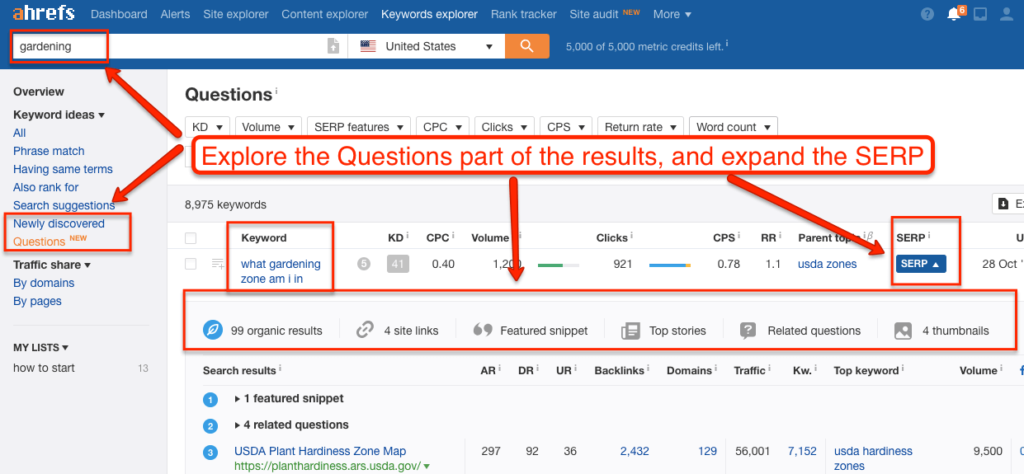Go to Content explorer

(x=325, y=14)
